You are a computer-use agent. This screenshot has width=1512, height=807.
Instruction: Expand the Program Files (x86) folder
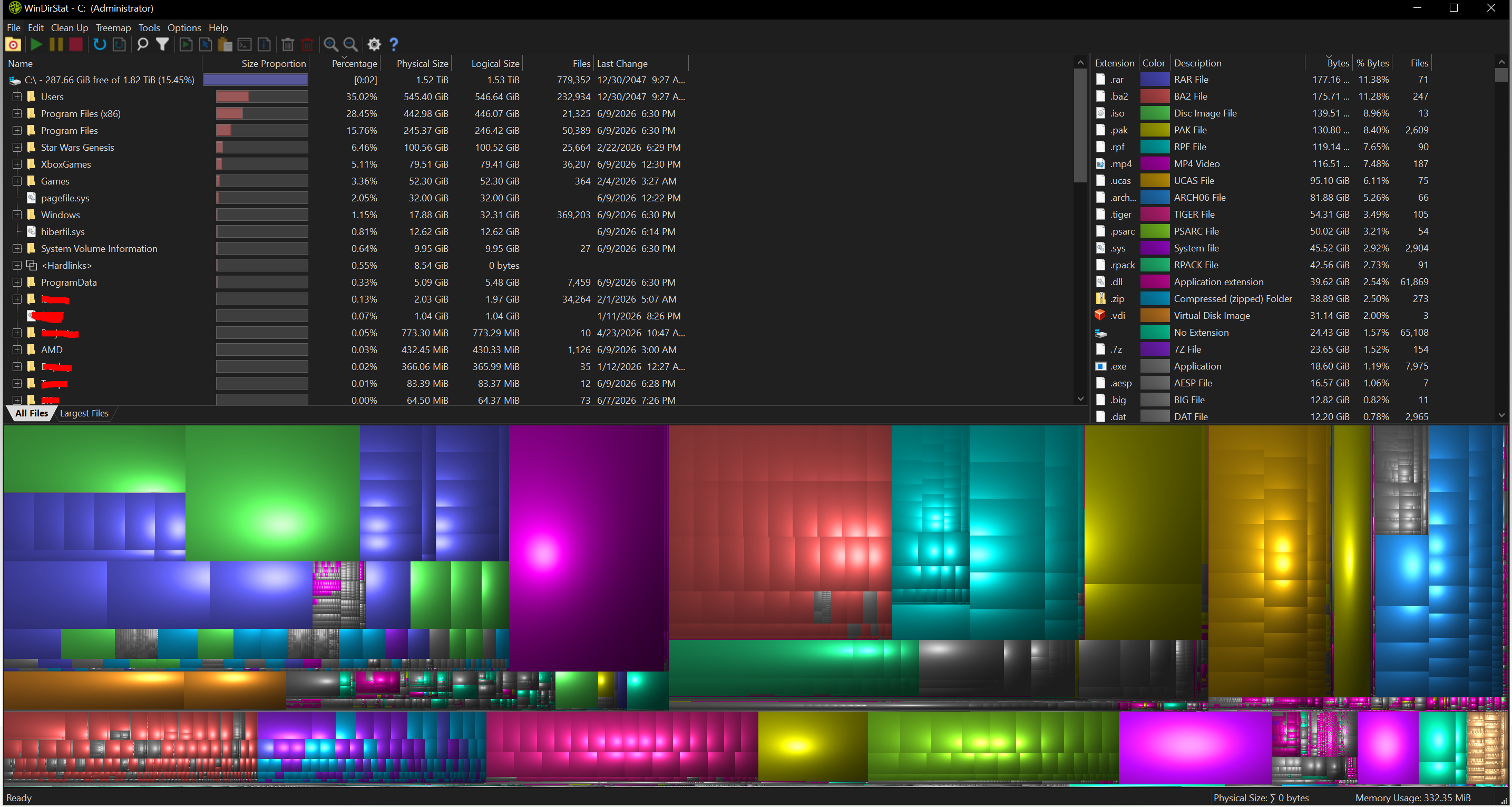[17, 114]
